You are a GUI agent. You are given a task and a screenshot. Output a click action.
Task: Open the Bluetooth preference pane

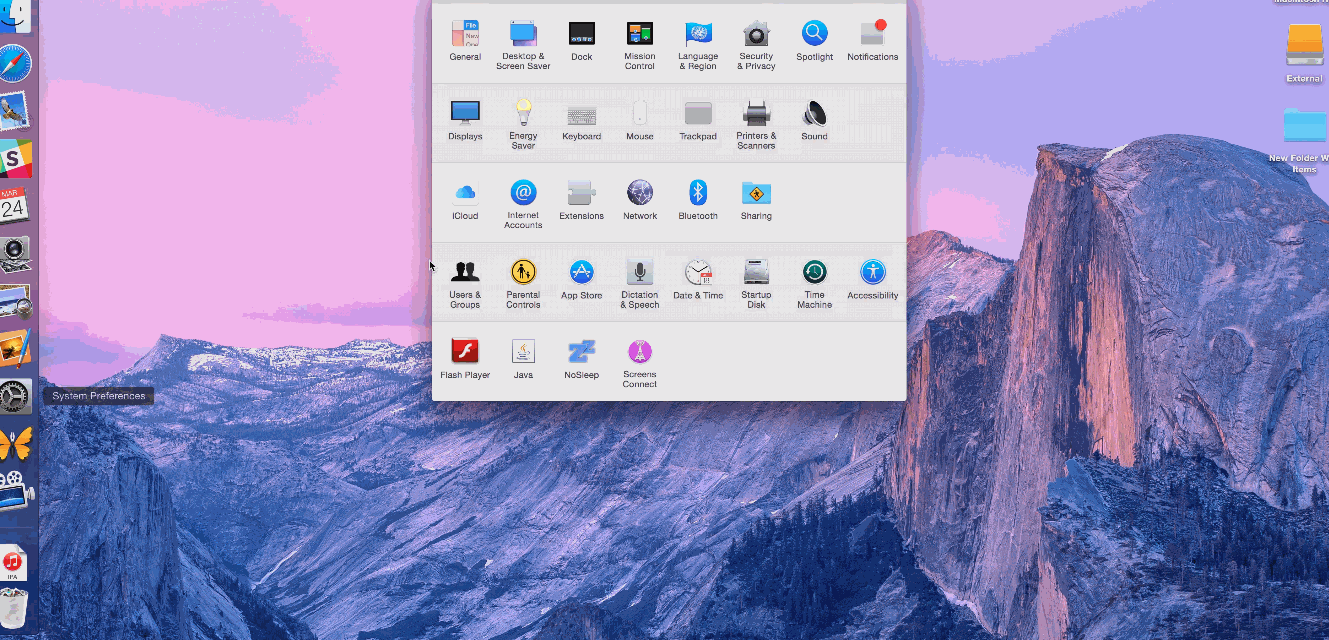click(x=698, y=200)
